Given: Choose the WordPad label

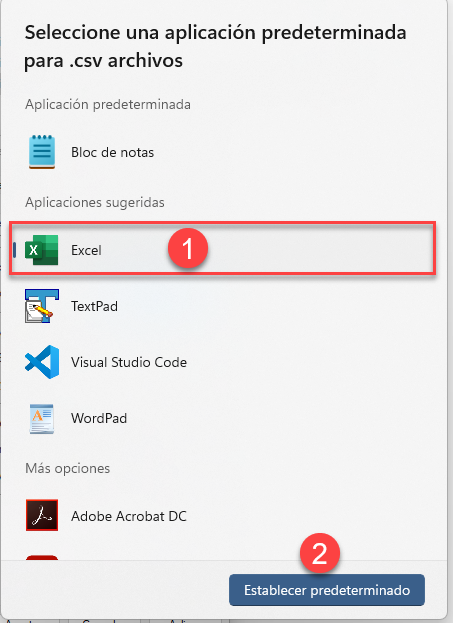Looking at the screenshot, I should tap(99, 418).
